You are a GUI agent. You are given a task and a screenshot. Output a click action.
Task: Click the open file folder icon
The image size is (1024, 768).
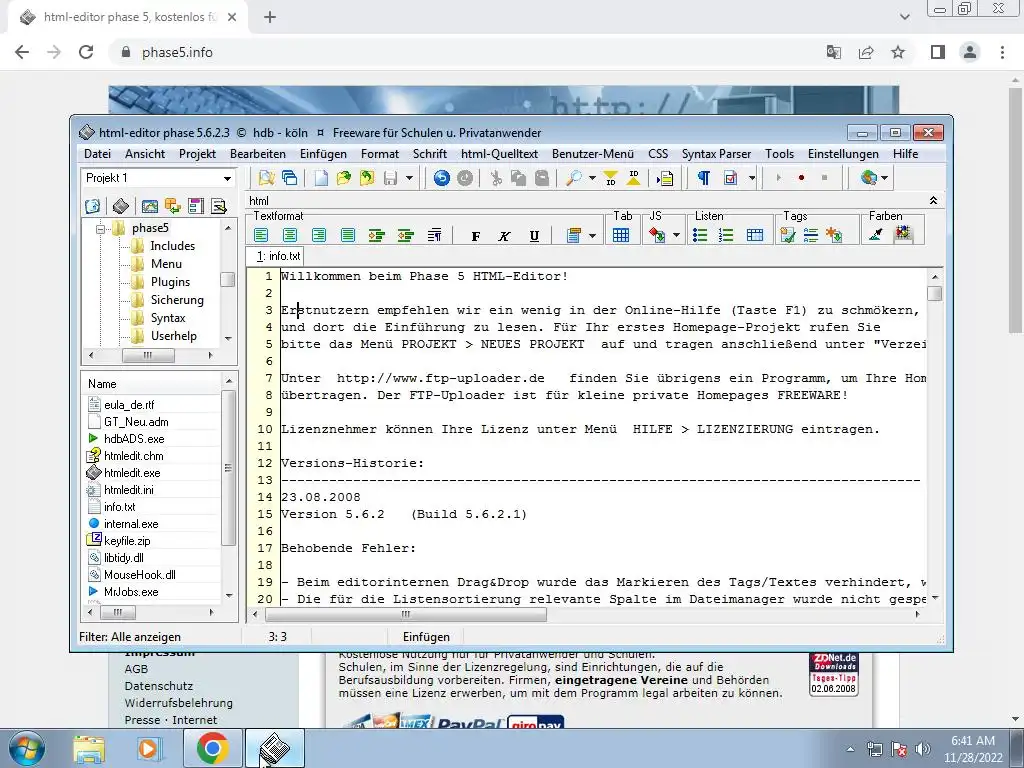(344, 178)
